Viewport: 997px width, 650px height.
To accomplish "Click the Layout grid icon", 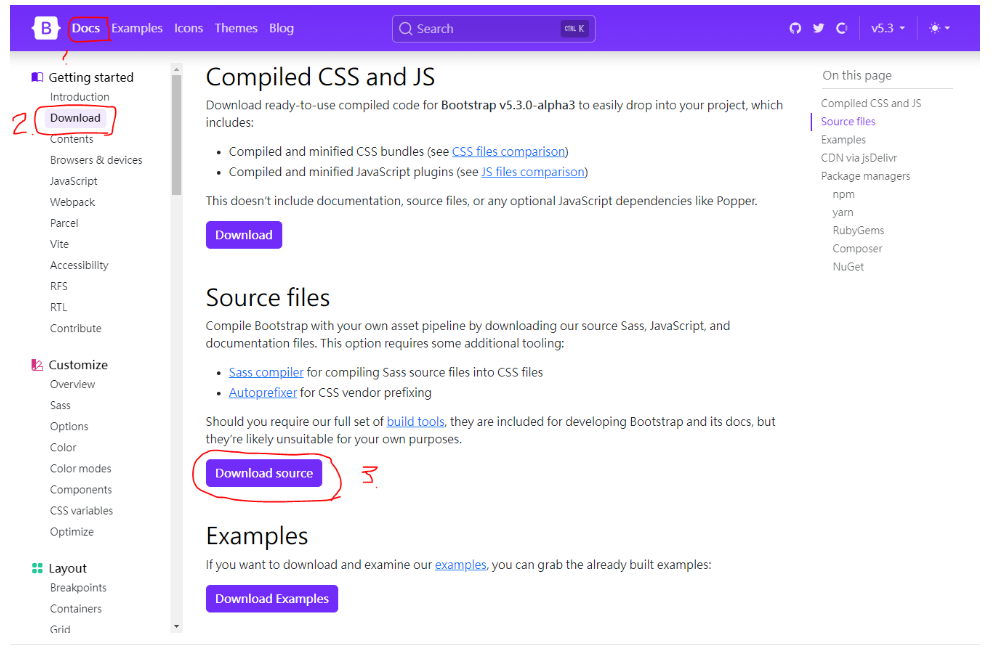I will point(37,568).
